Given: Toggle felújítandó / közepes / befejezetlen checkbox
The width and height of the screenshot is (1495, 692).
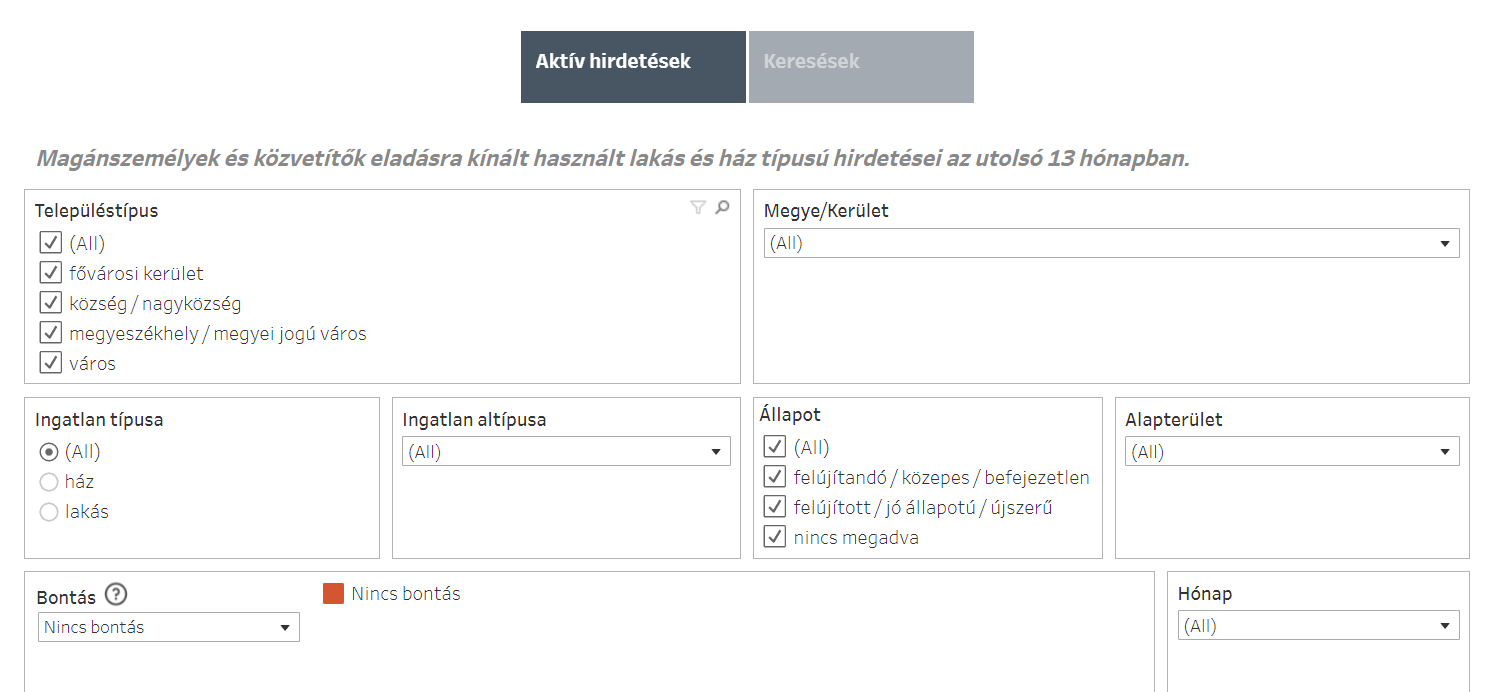Looking at the screenshot, I should point(774,477).
